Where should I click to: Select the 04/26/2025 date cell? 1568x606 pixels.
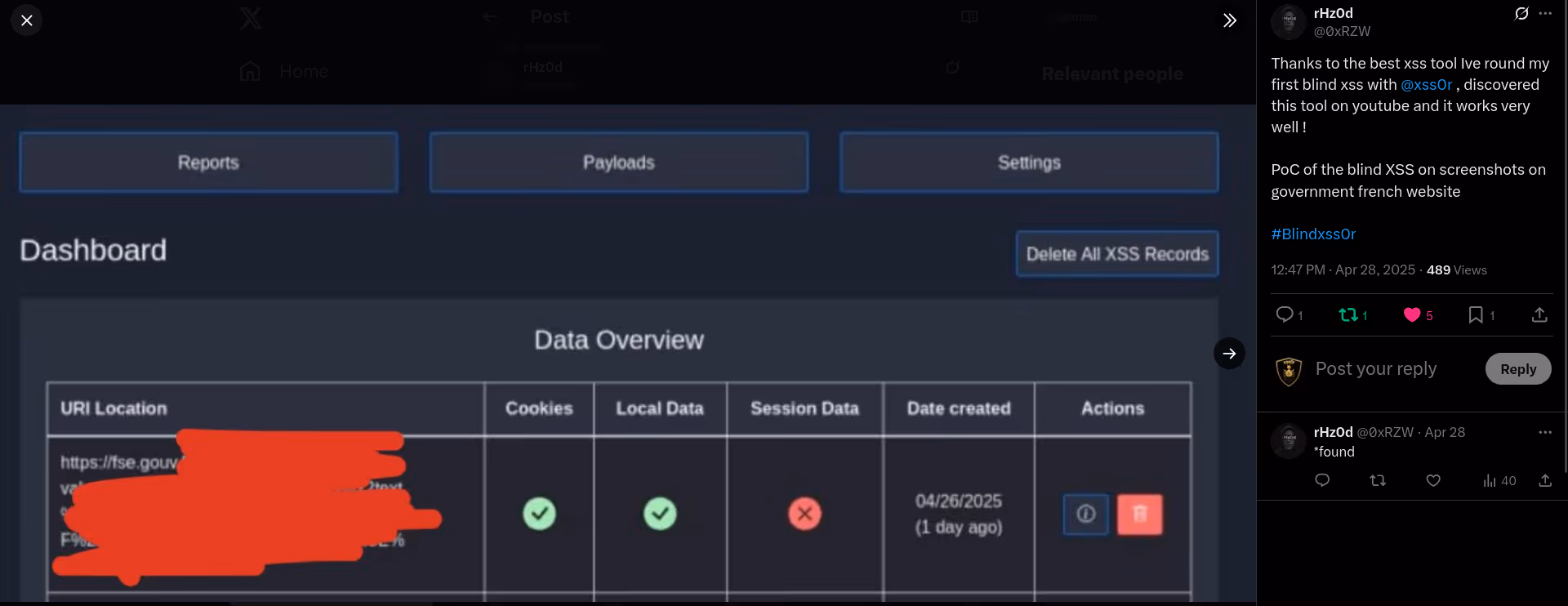coord(959,514)
